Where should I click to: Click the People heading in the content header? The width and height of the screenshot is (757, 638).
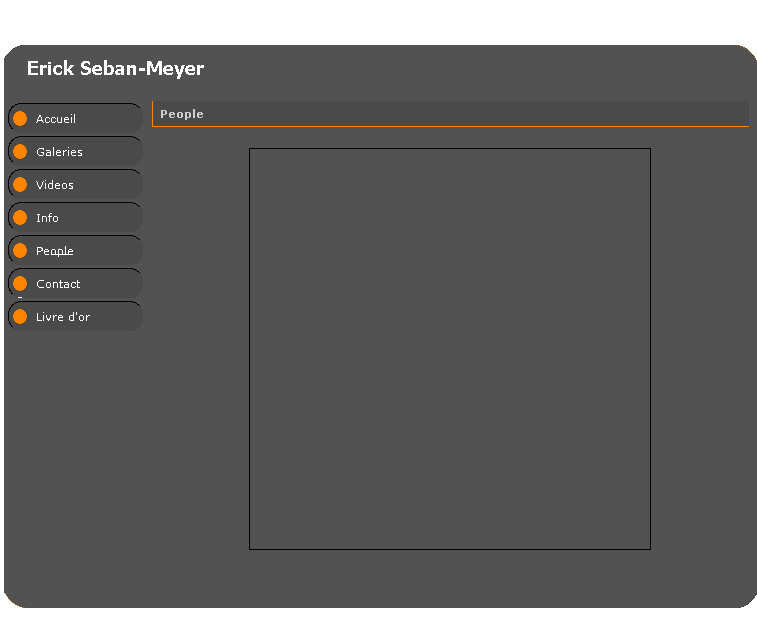[182, 114]
